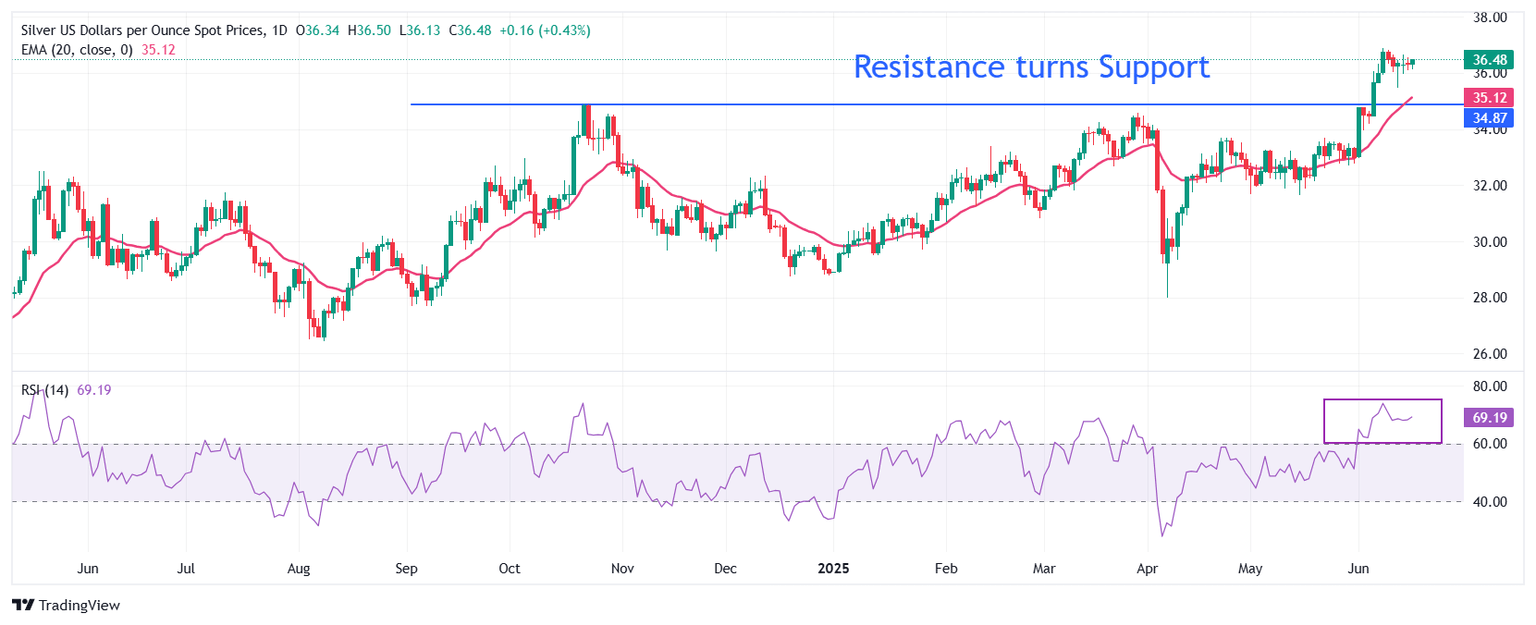The width and height of the screenshot is (1536, 625).
Task: Click the Aug label on the time axis
Action: (298, 569)
